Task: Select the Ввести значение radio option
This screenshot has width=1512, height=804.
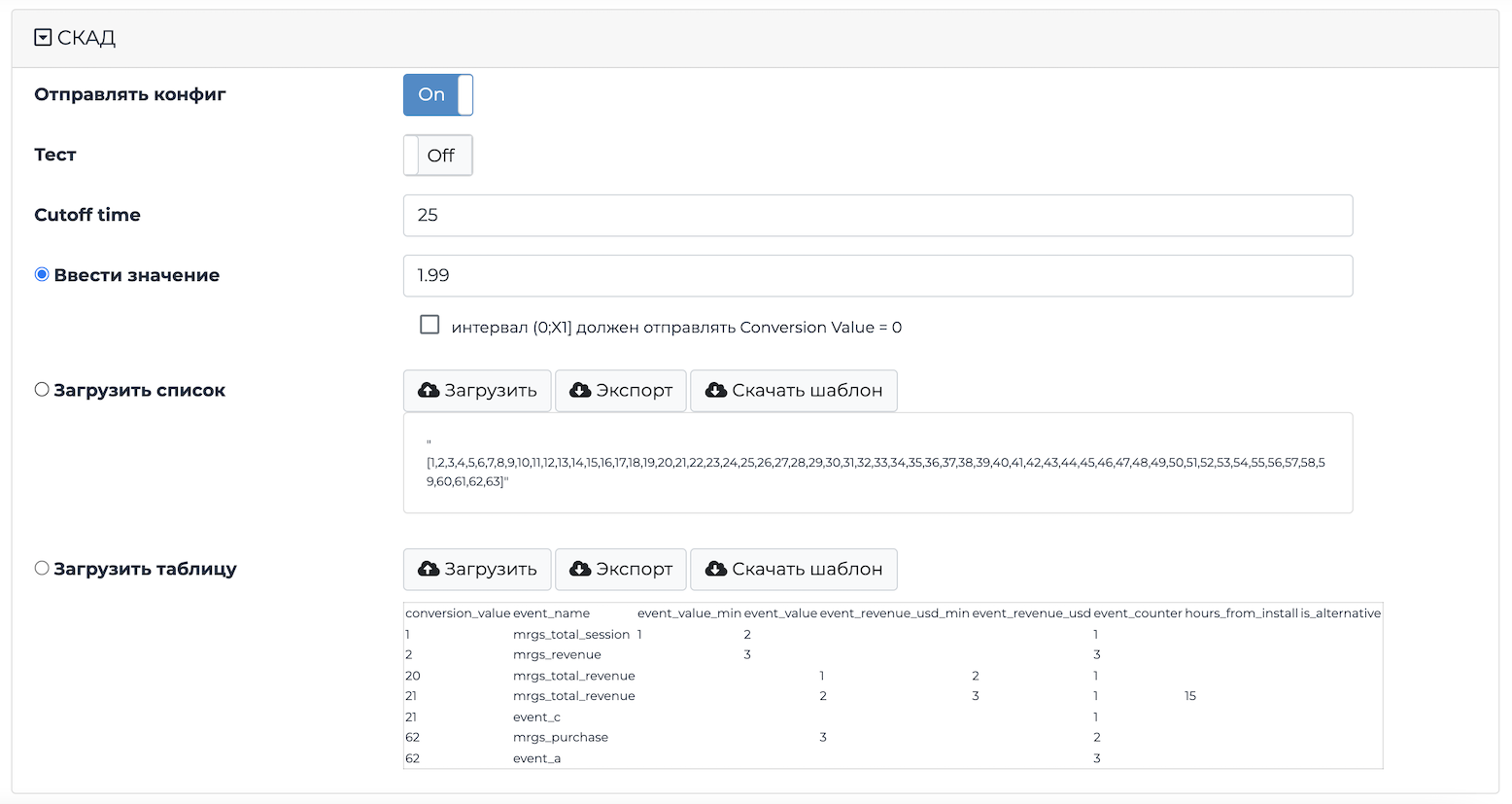Action: click(42, 275)
